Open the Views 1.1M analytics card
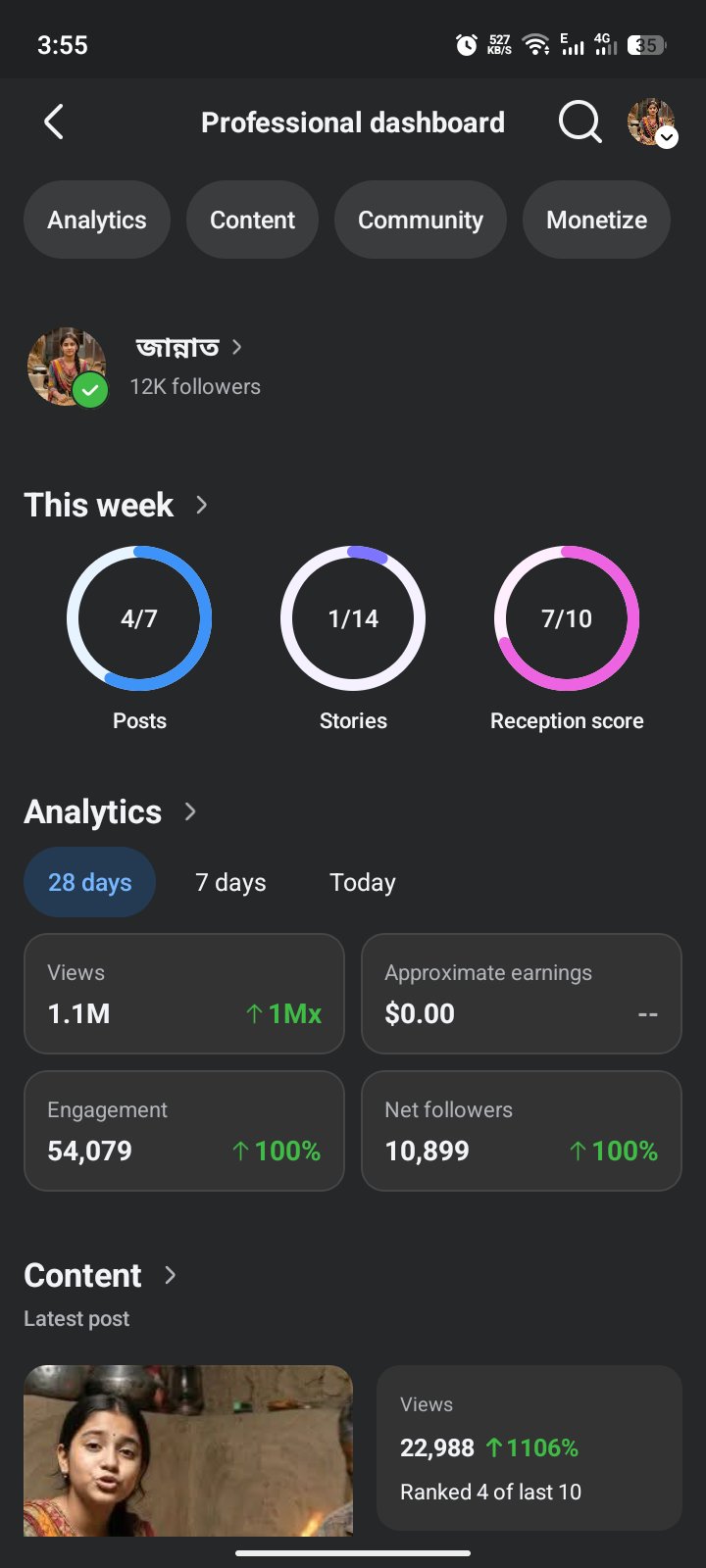This screenshot has height=1568, width=706. point(184,994)
